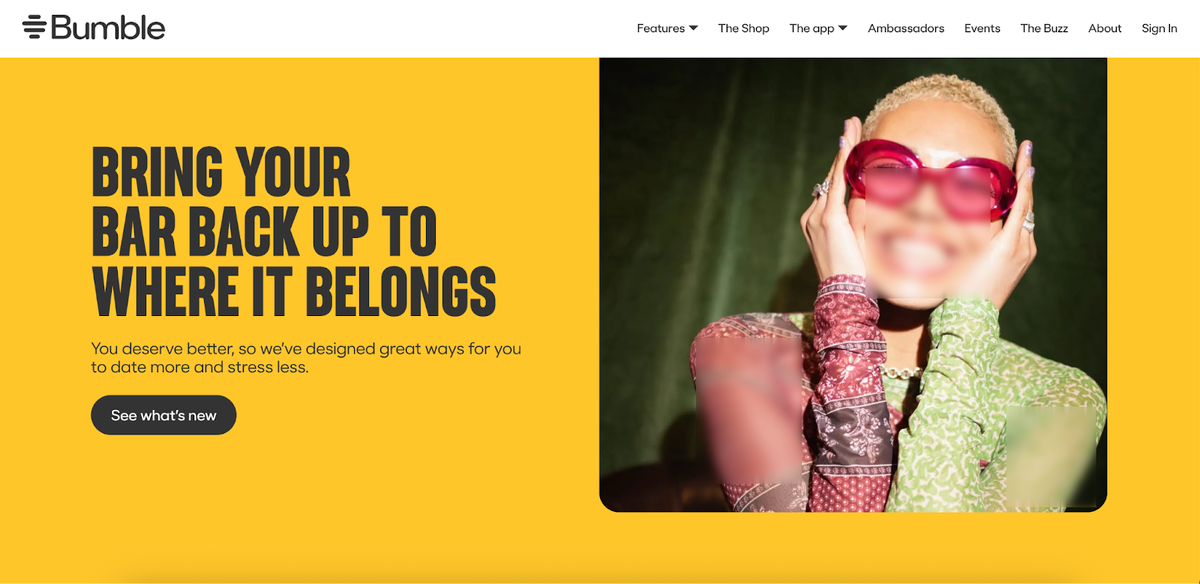
Task: Visit the Ambassadors page
Action: (x=906, y=28)
